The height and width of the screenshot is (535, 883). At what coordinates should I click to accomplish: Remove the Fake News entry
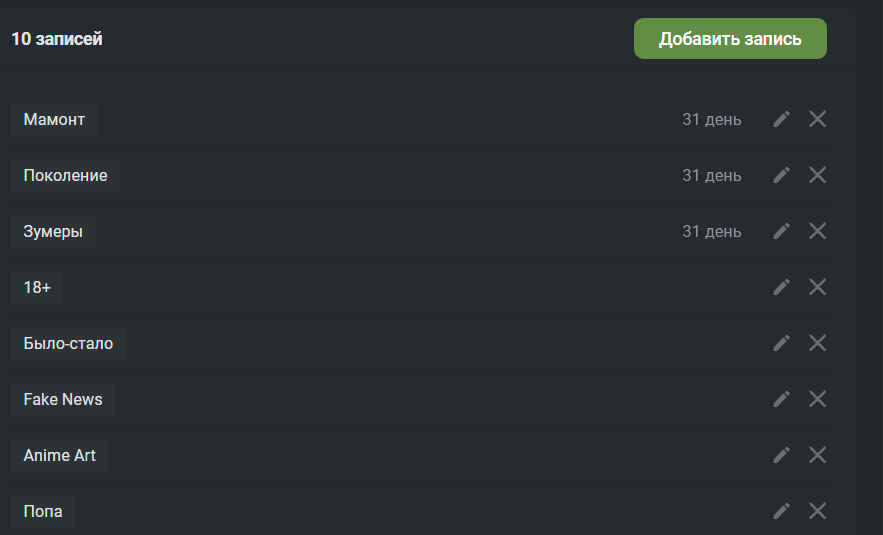pos(817,399)
